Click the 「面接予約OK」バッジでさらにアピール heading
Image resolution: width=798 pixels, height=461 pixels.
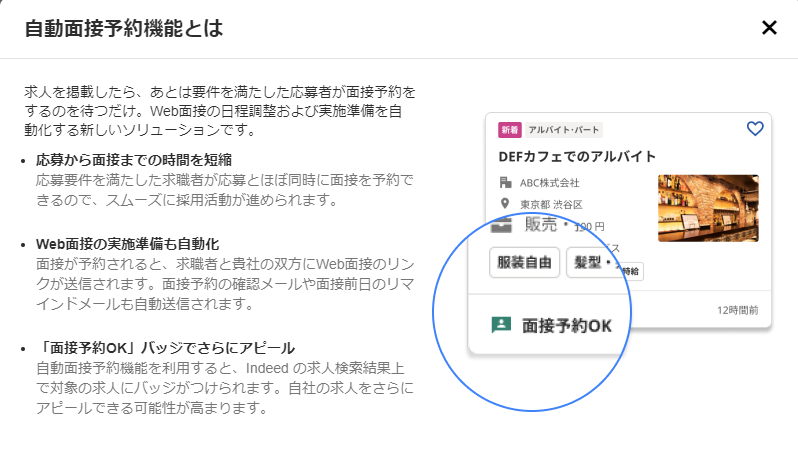click(165, 348)
